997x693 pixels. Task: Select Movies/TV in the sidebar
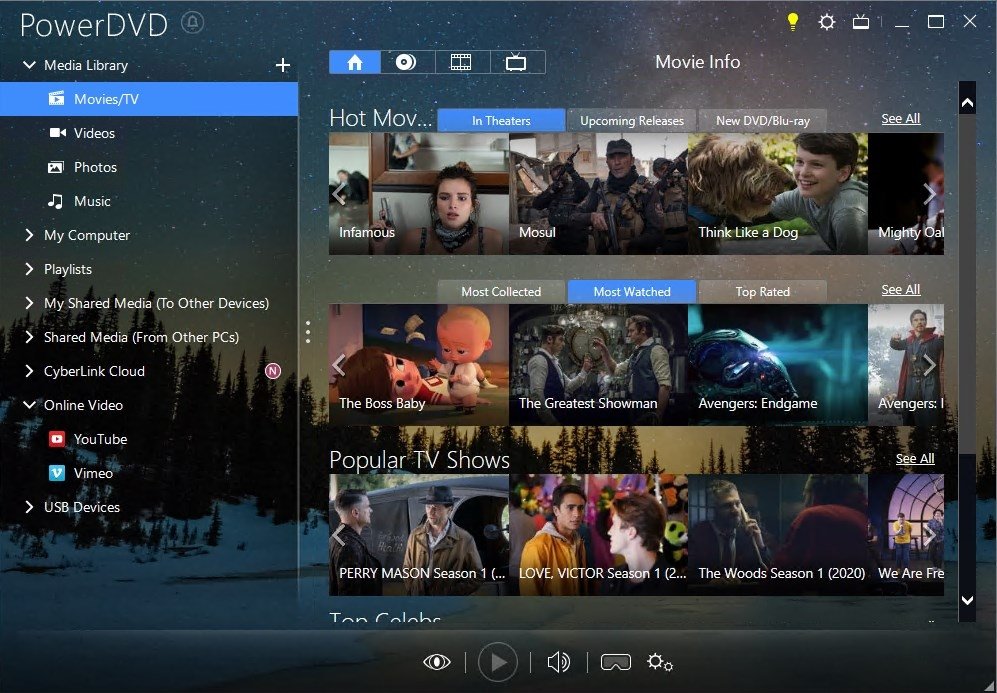(149, 99)
